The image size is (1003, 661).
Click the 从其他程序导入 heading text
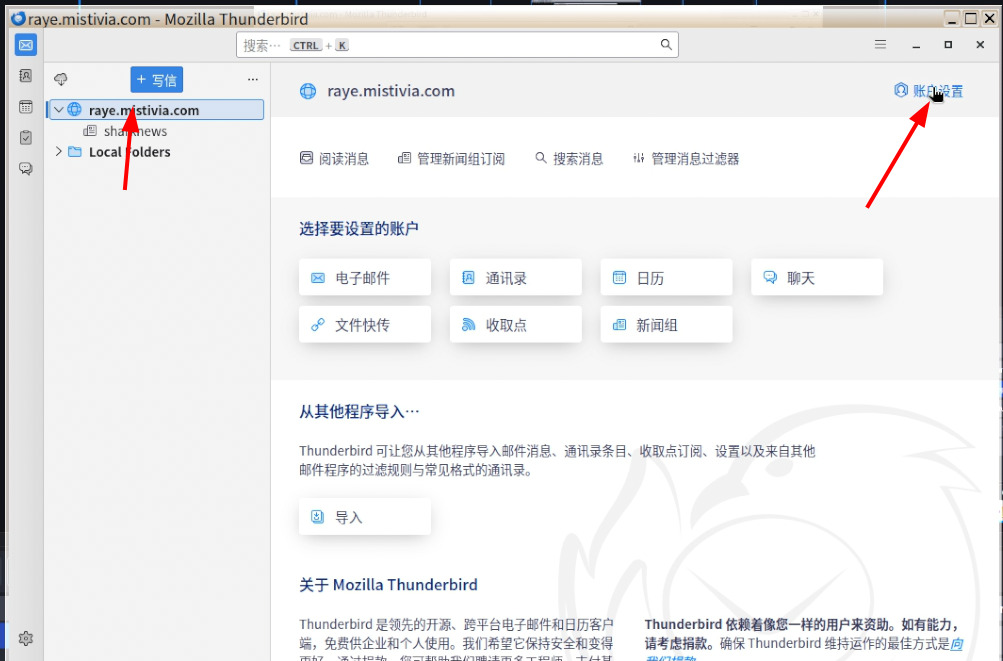pos(359,411)
